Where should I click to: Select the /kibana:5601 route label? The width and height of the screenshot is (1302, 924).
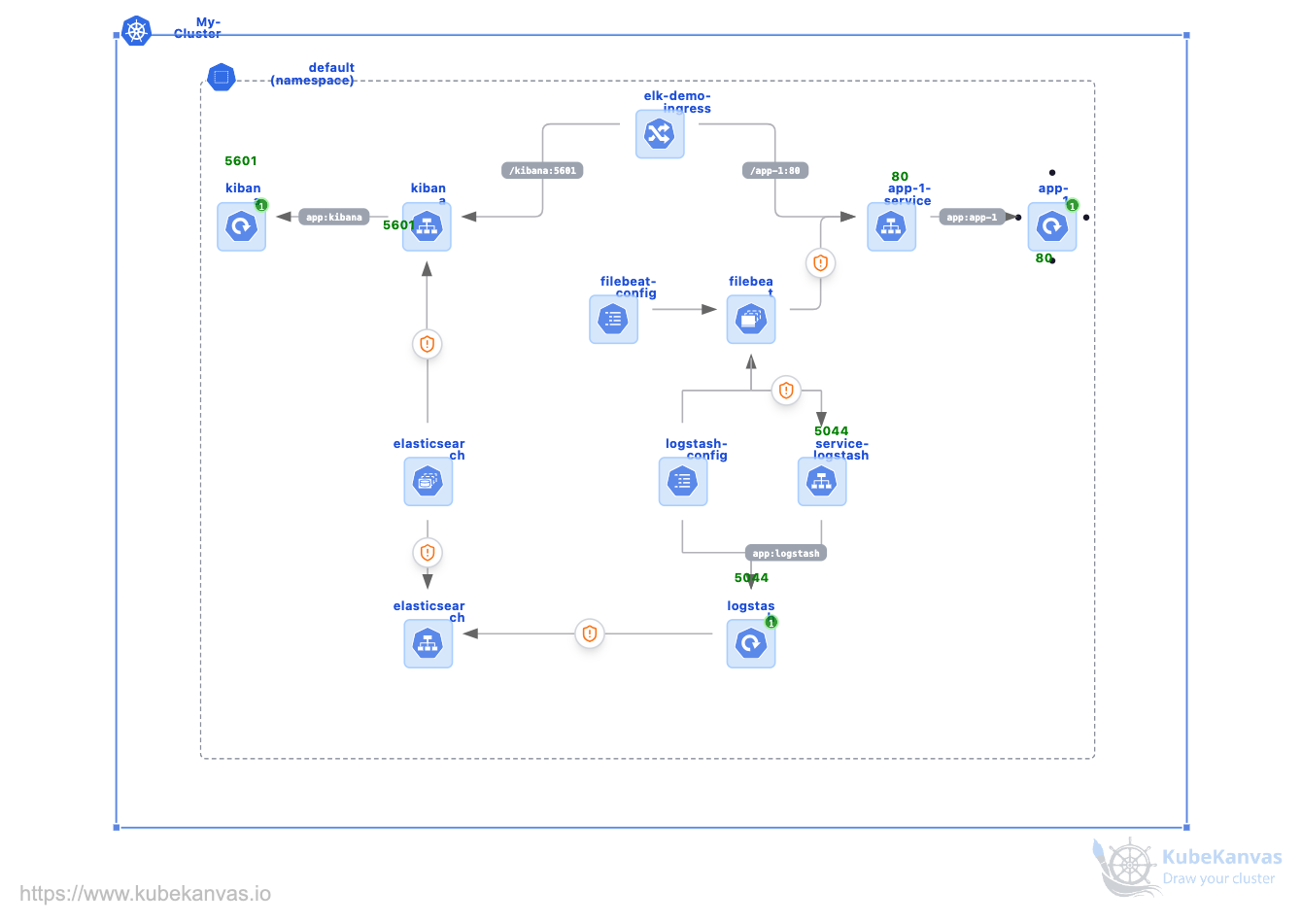click(543, 171)
